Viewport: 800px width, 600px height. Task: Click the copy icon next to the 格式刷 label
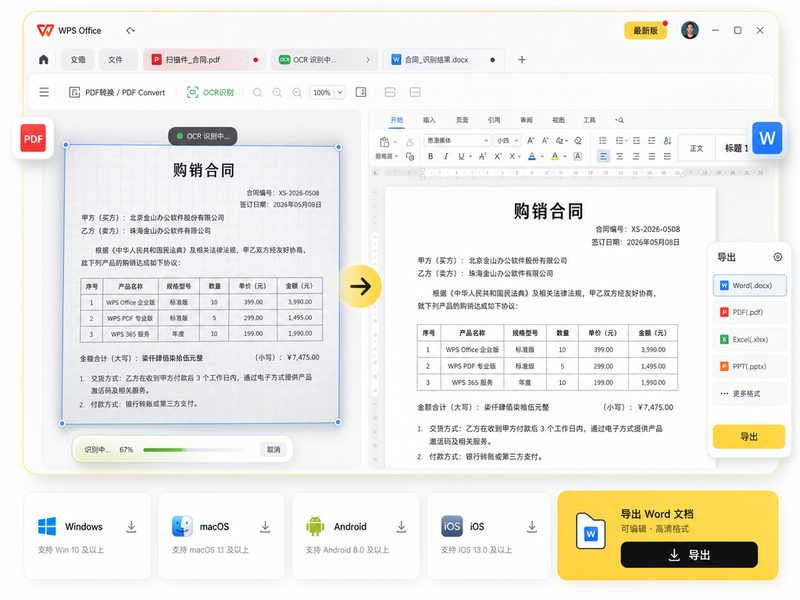coord(409,156)
